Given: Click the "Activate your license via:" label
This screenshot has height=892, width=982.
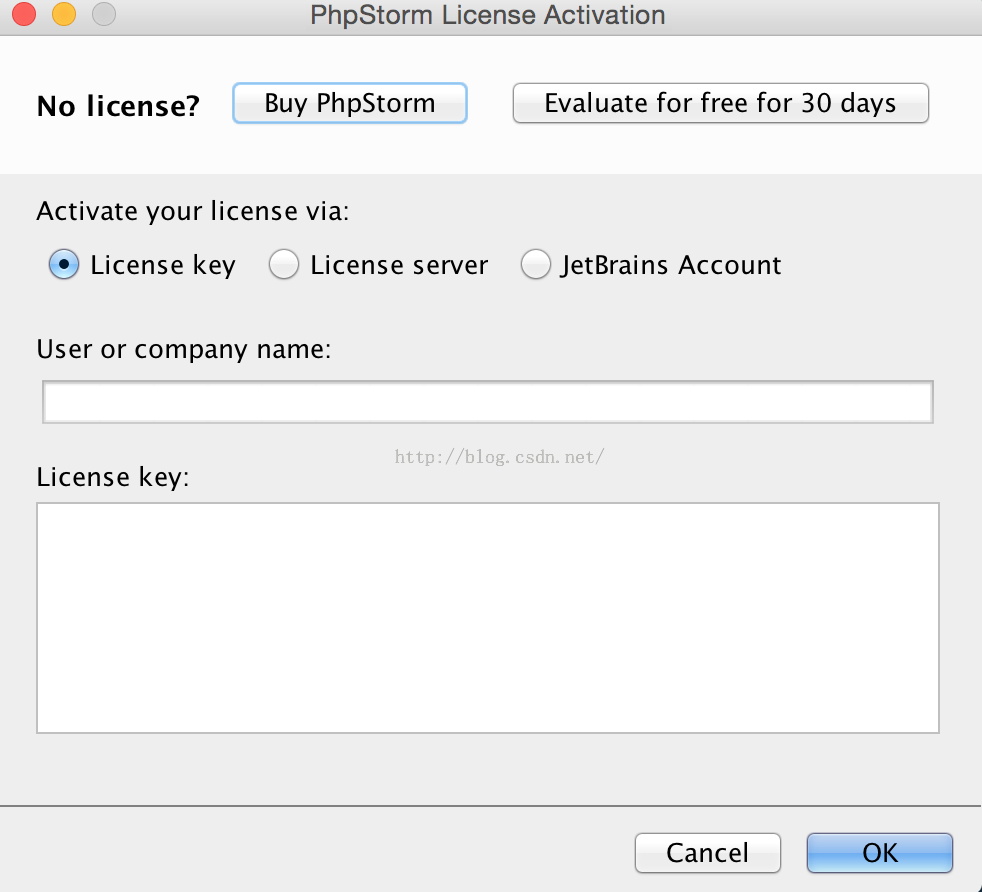Looking at the screenshot, I should (193, 212).
